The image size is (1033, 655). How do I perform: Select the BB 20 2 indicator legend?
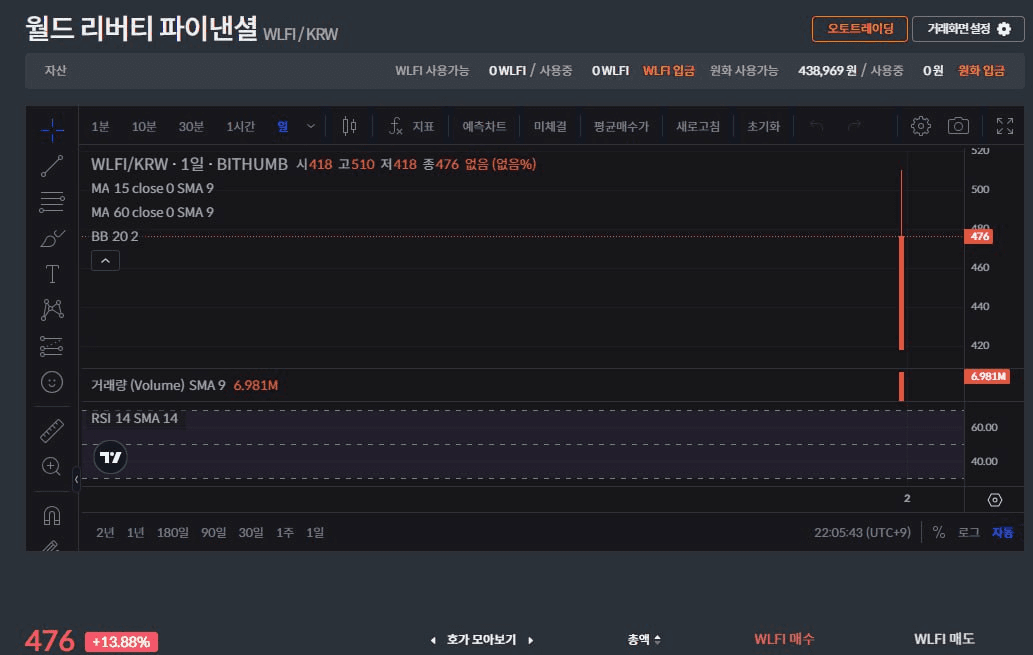tap(115, 236)
